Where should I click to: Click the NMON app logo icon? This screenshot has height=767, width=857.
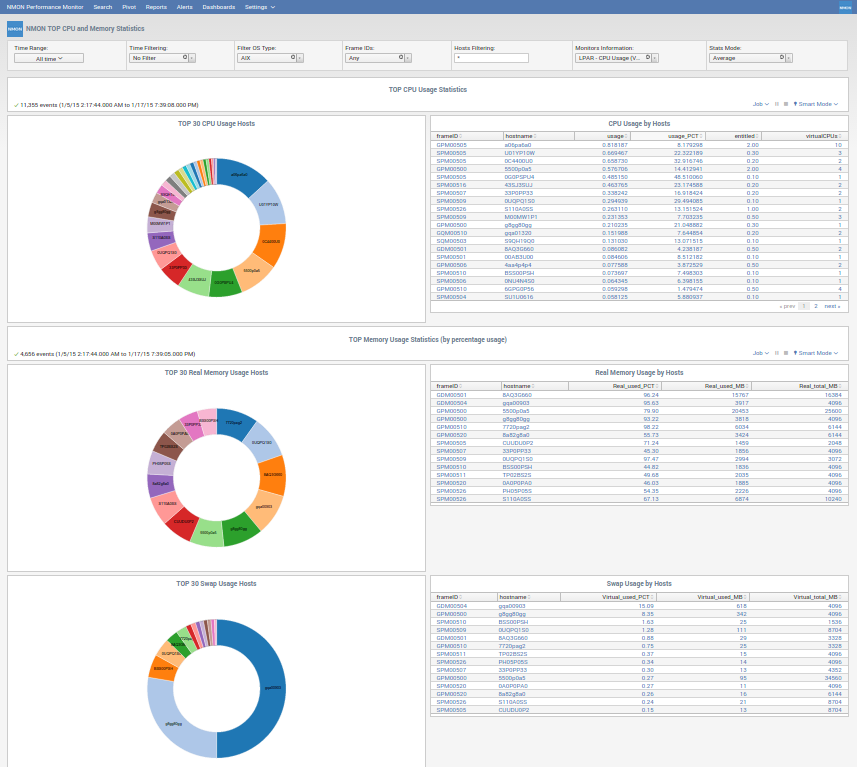(15, 29)
